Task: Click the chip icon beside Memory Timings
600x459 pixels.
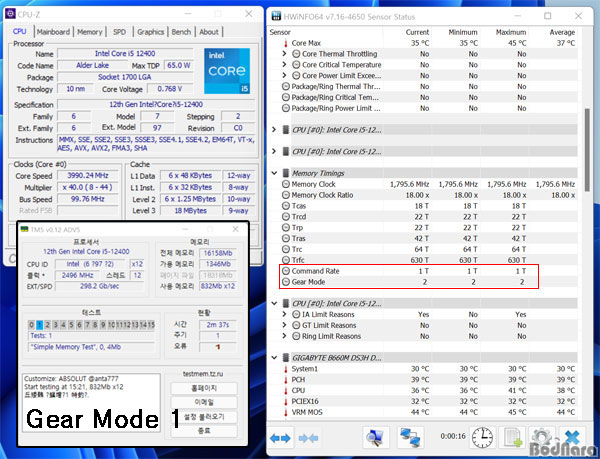Action: coord(285,173)
